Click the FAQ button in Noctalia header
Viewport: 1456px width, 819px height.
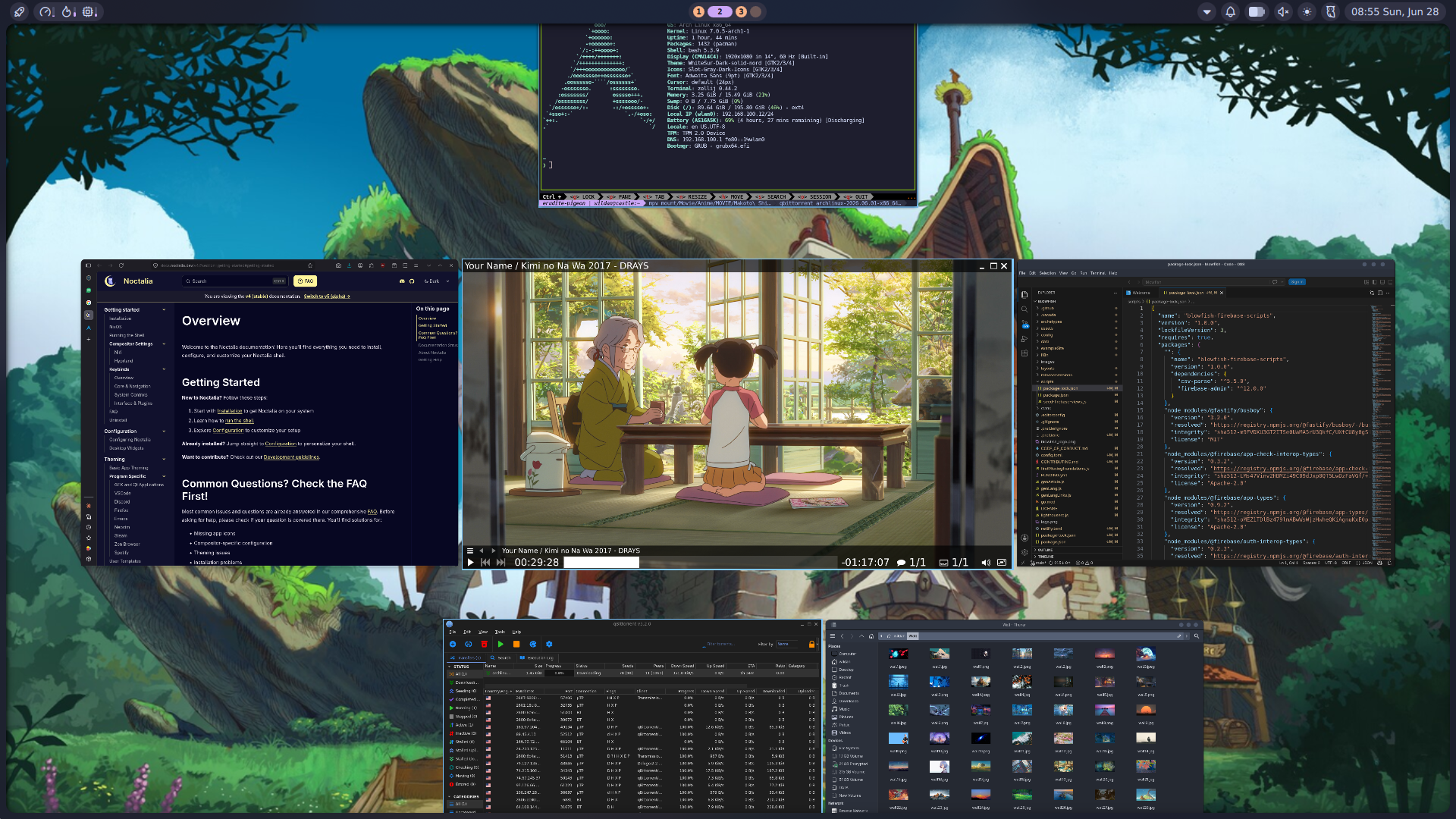coord(305,281)
